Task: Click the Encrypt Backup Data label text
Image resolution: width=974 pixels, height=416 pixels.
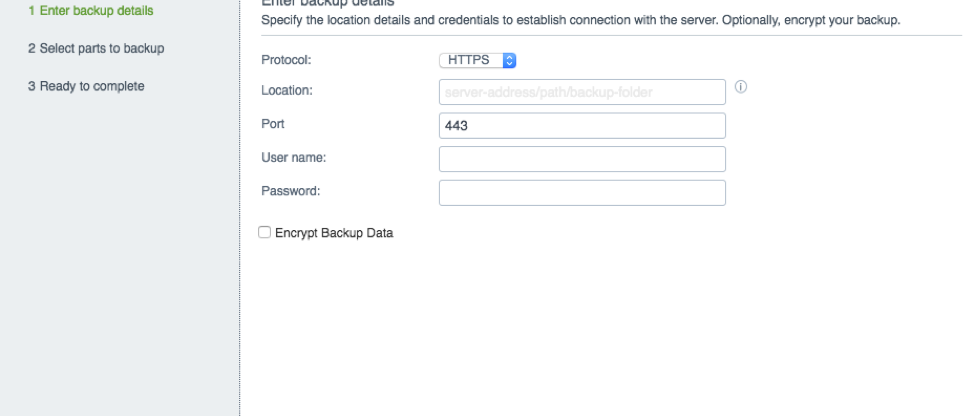Action: [334, 233]
